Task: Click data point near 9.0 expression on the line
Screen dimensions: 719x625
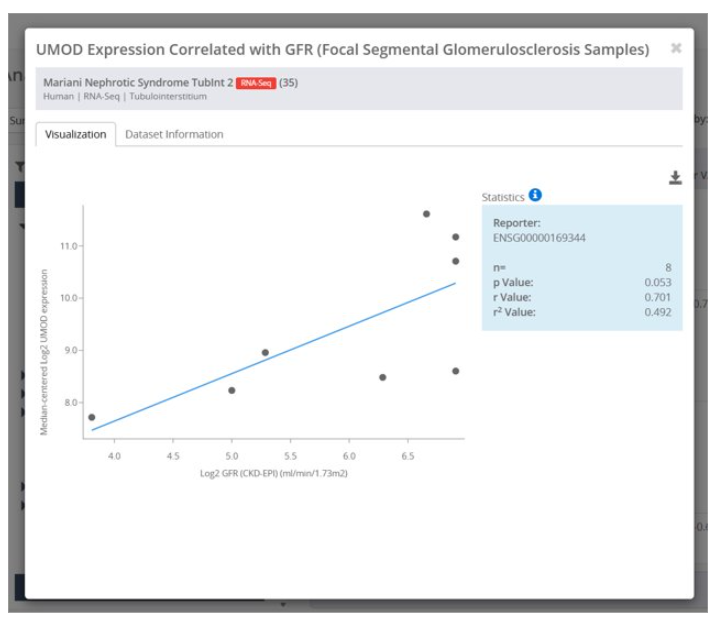Action: pyautogui.click(x=265, y=353)
